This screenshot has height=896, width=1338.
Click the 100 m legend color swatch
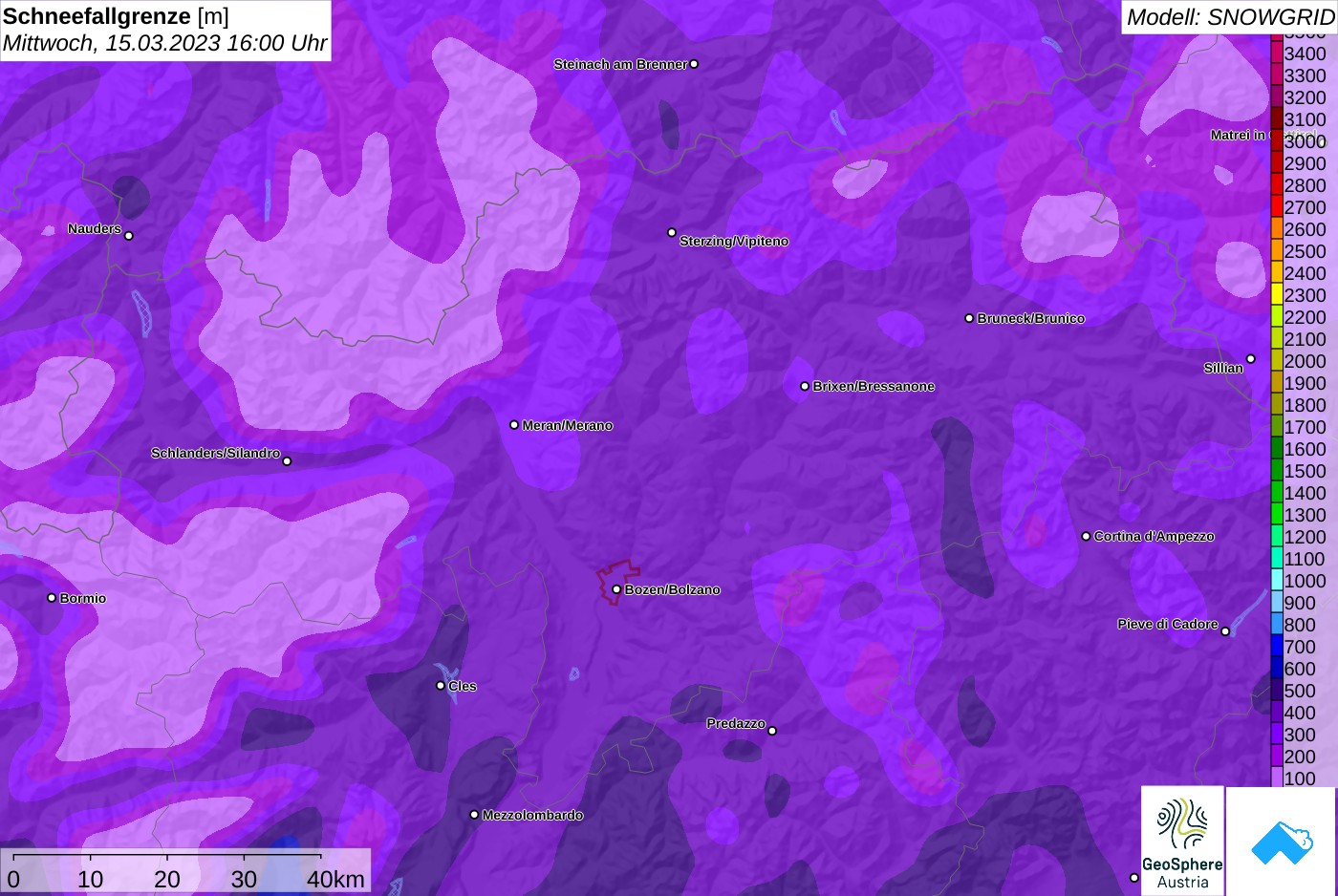(1276, 779)
